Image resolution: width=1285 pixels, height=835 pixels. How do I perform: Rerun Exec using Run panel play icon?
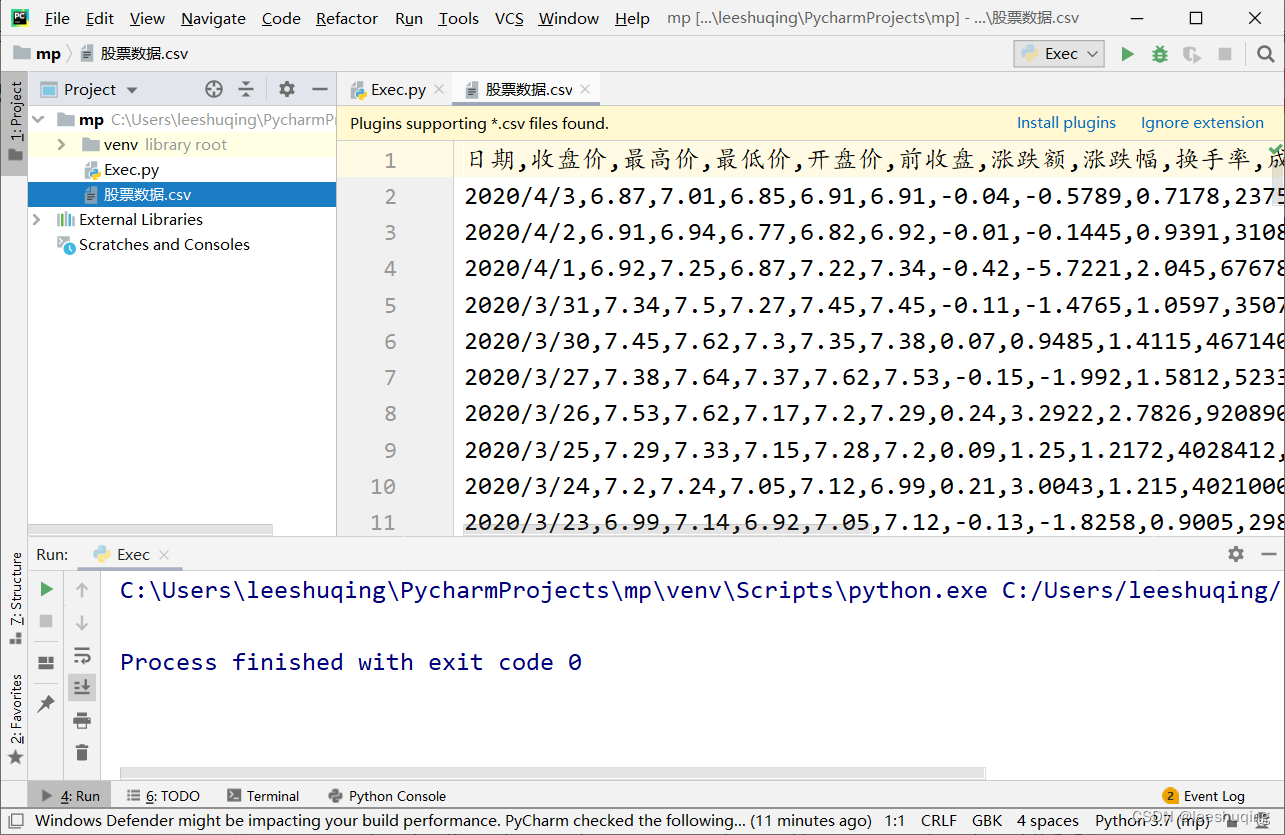(46, 589)
